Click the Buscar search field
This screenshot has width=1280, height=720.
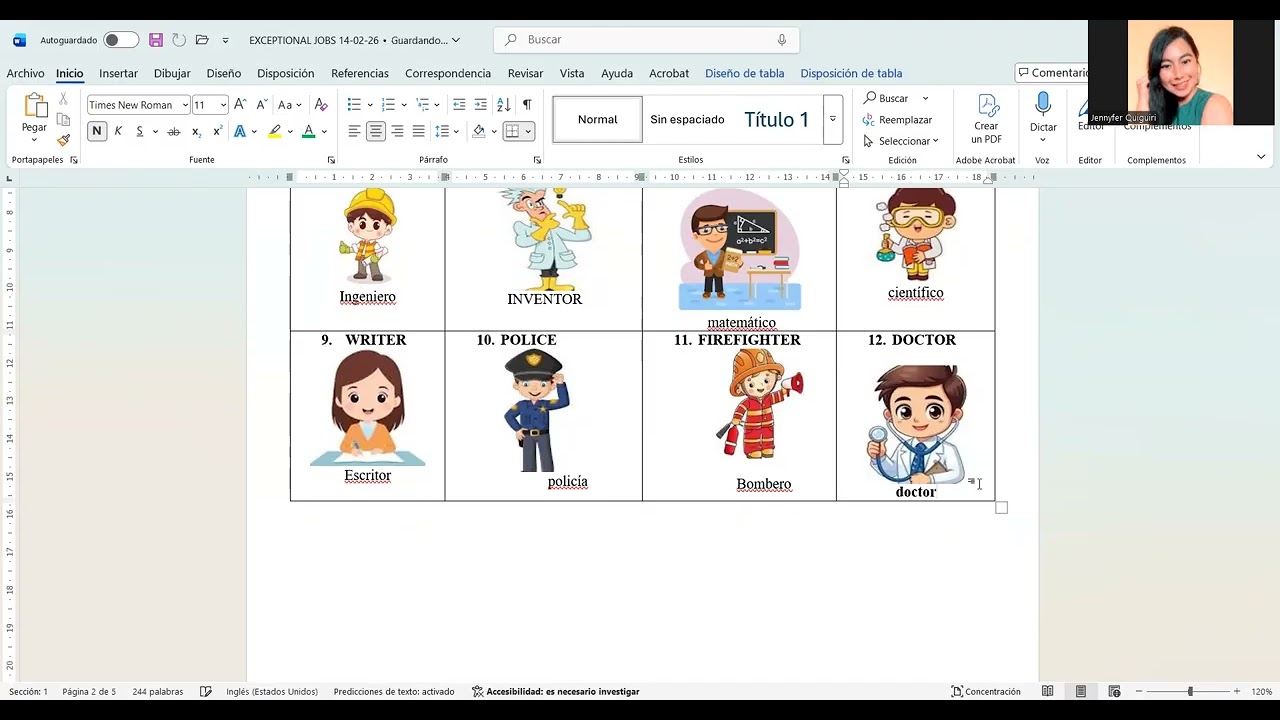(646, 40)
